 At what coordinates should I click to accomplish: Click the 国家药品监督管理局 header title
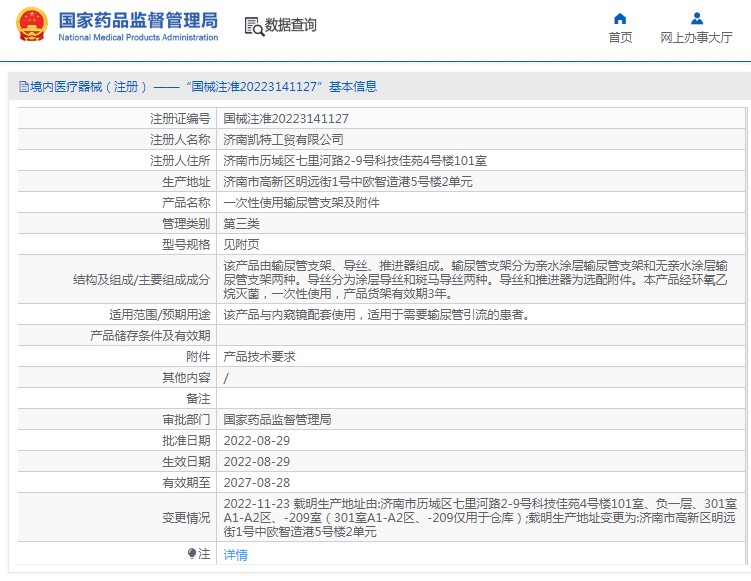click(x=138, y=20)
